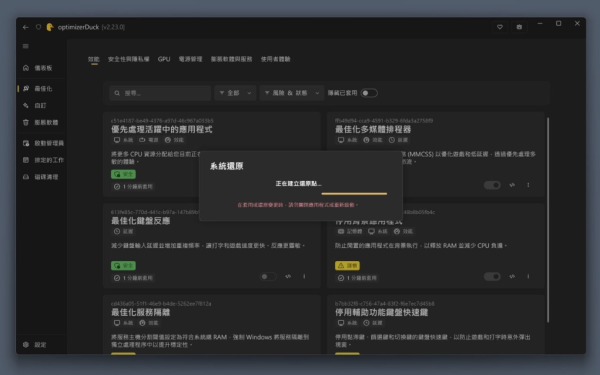View code for 最佳化鍵盤反應 card
Screen dimensions: 600x375
[x=288, y=277]
